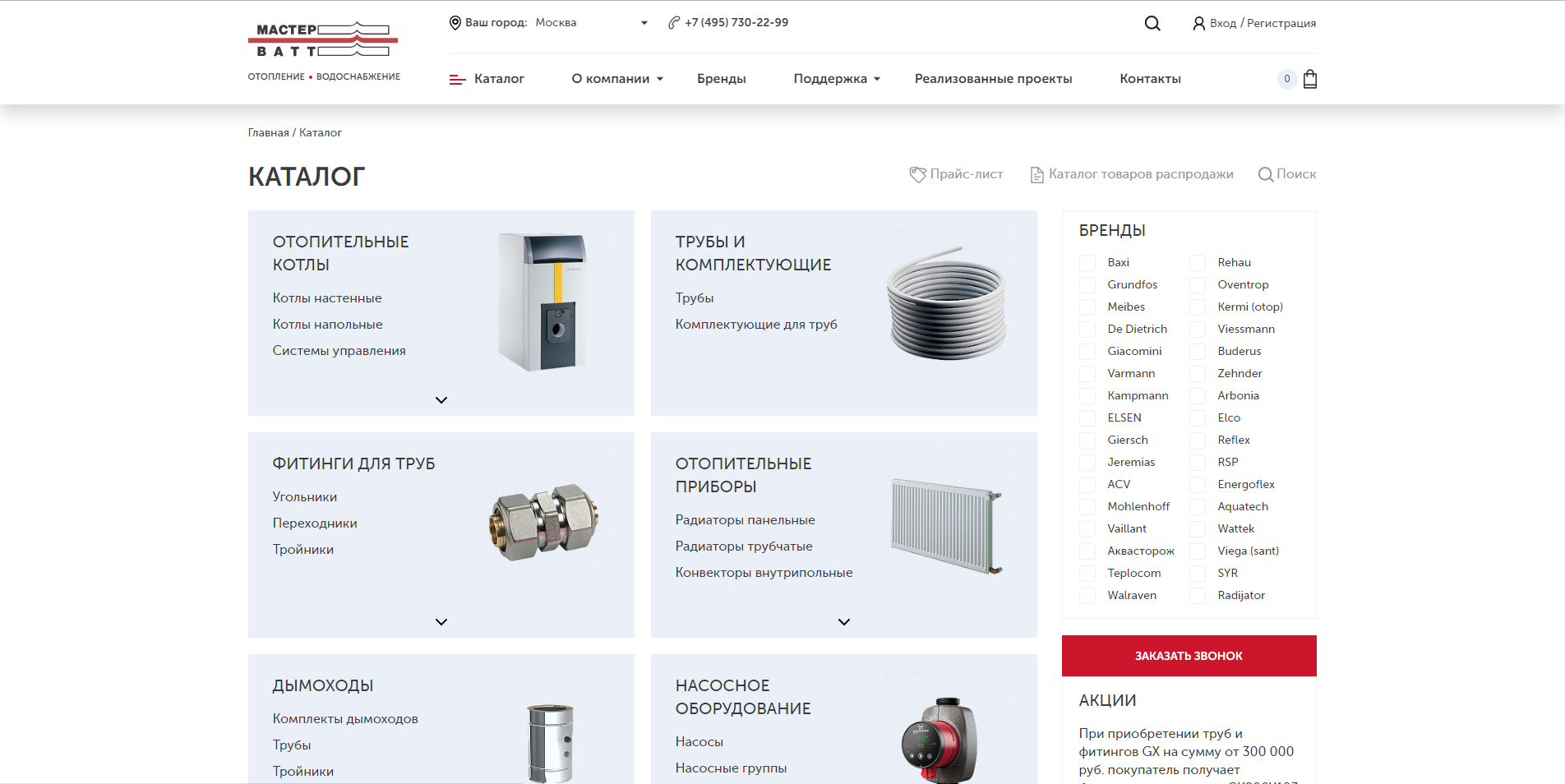Image resolution: width=1565 pixels, height=784 pixels.
Task: Open Комплектующие для труб link
Action: click(x=756, y=325)
